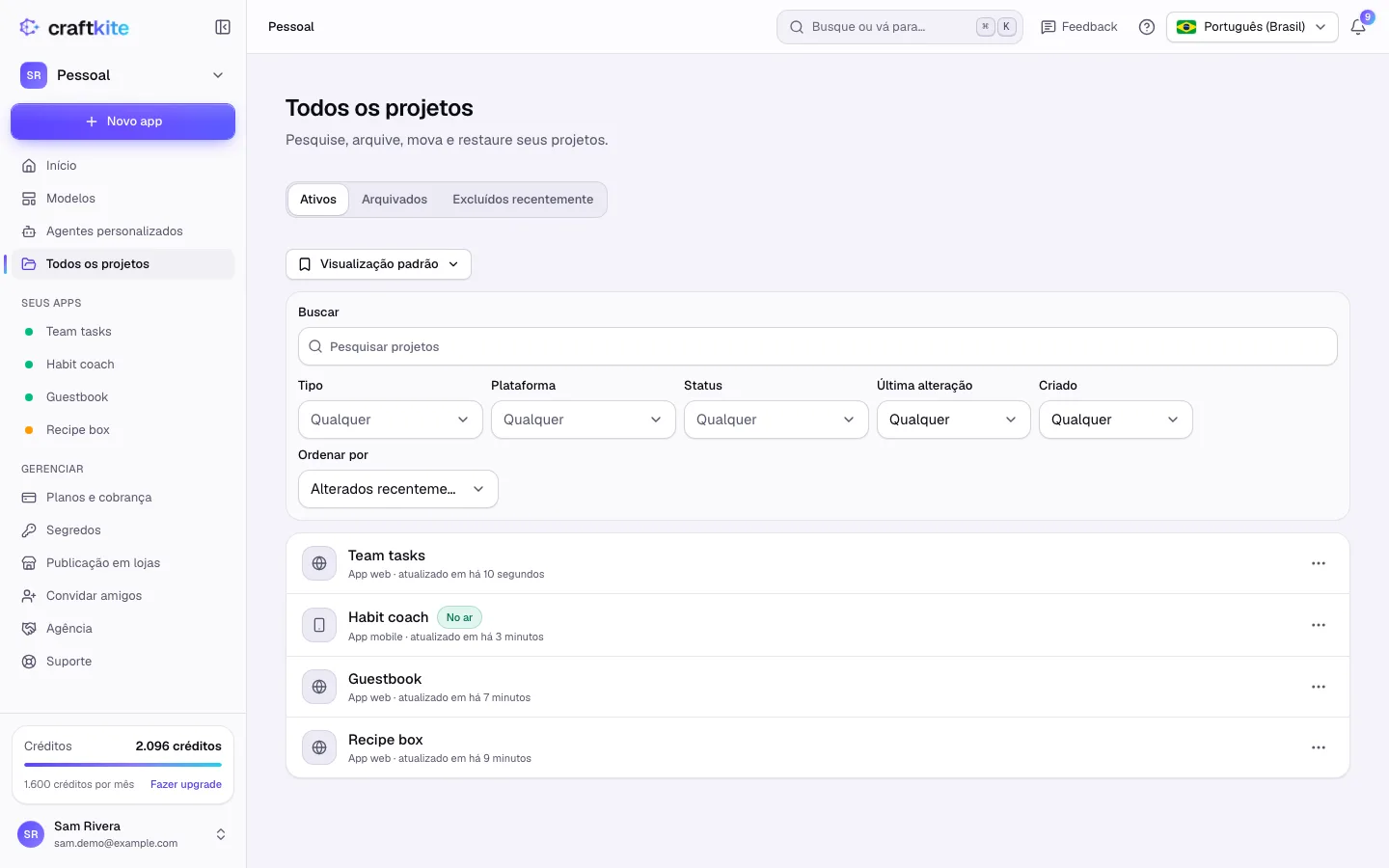Click the Início home icon
Viewport: 1389px width, 868px height.
(x=29, y=166)
